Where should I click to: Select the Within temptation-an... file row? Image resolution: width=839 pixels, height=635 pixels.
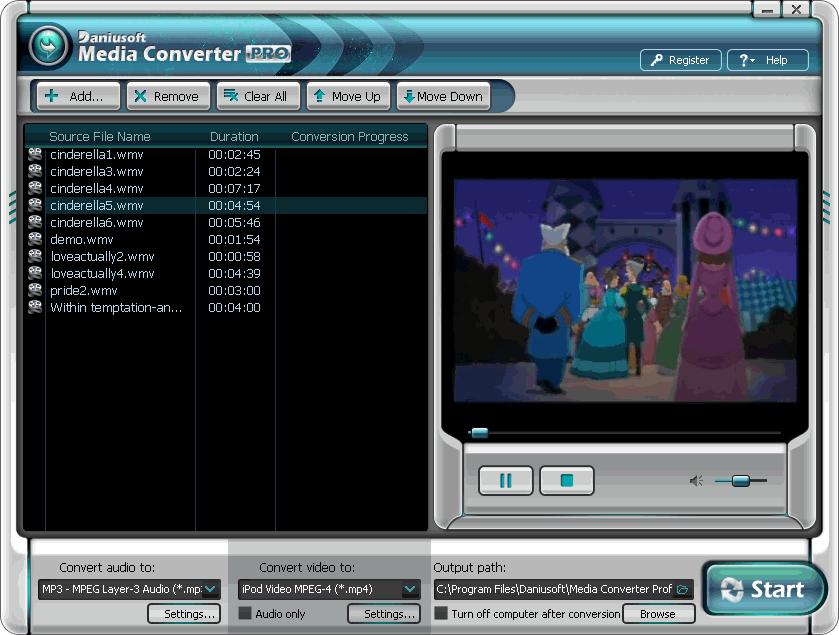(x=226, y=308)
